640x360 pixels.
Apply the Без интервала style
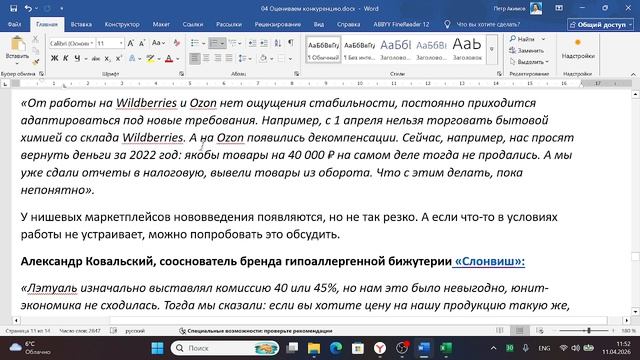tap(359, 49)
